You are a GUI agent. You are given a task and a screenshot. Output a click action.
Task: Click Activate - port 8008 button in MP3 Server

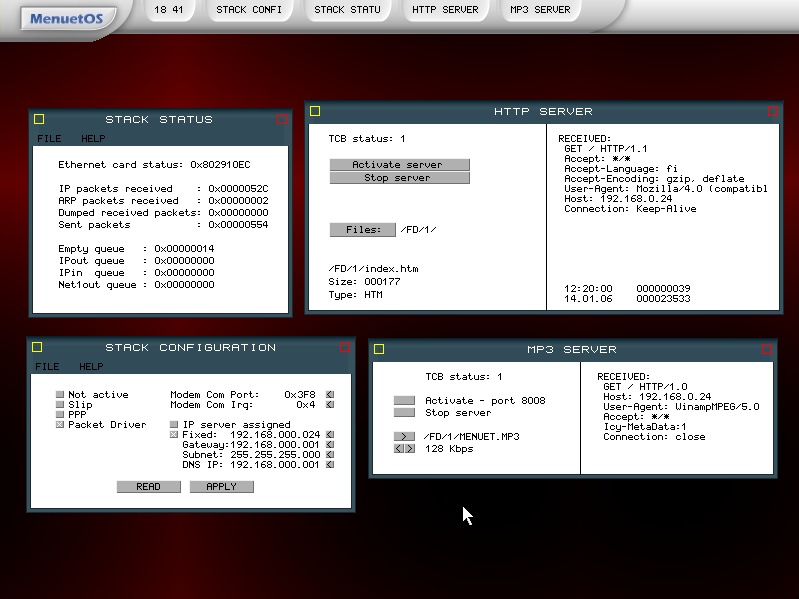pos(404,400)
